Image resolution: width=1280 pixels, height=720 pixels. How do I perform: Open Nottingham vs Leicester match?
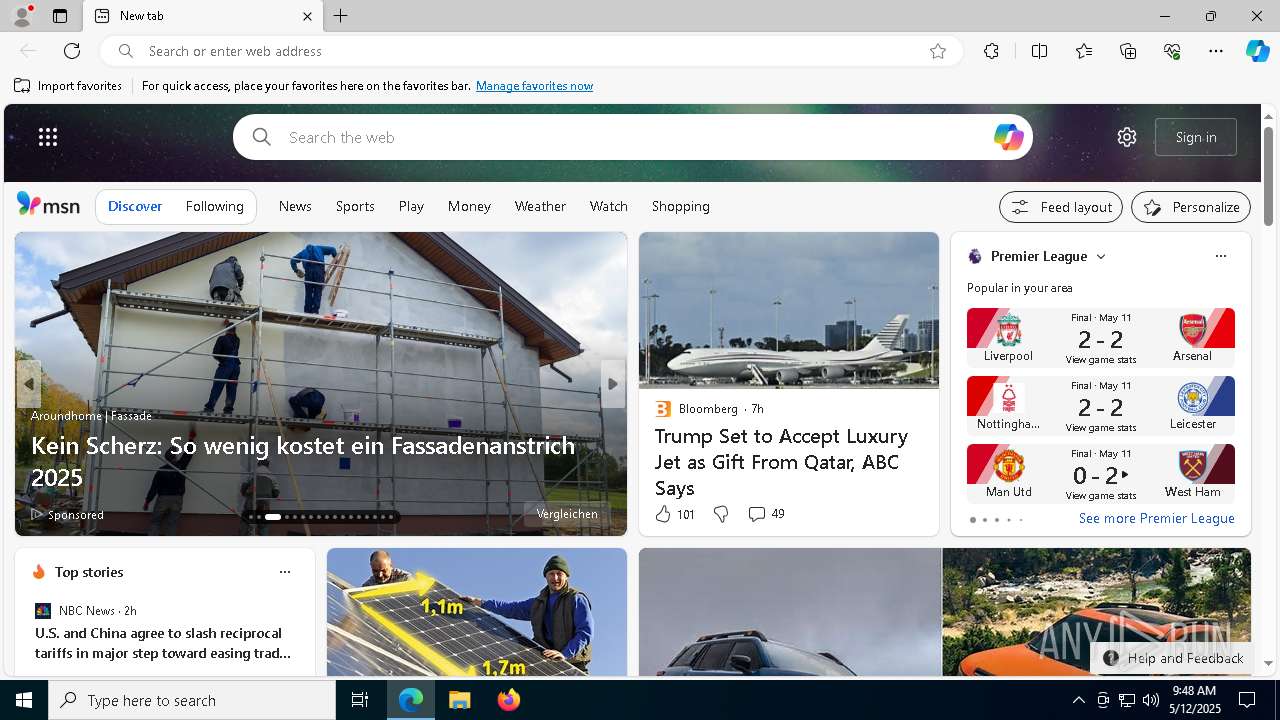coord(1101,406)
